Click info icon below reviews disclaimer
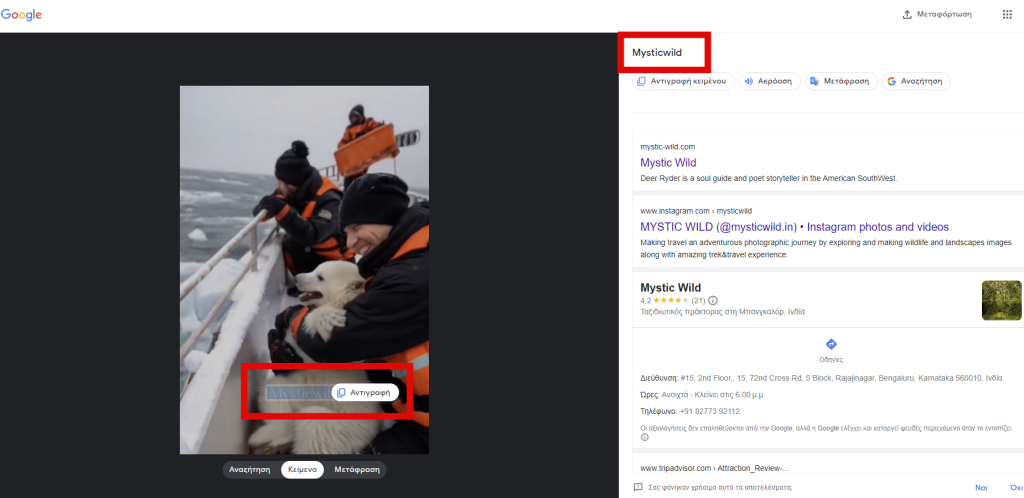 pyautogui.click(x=645, y=437)
